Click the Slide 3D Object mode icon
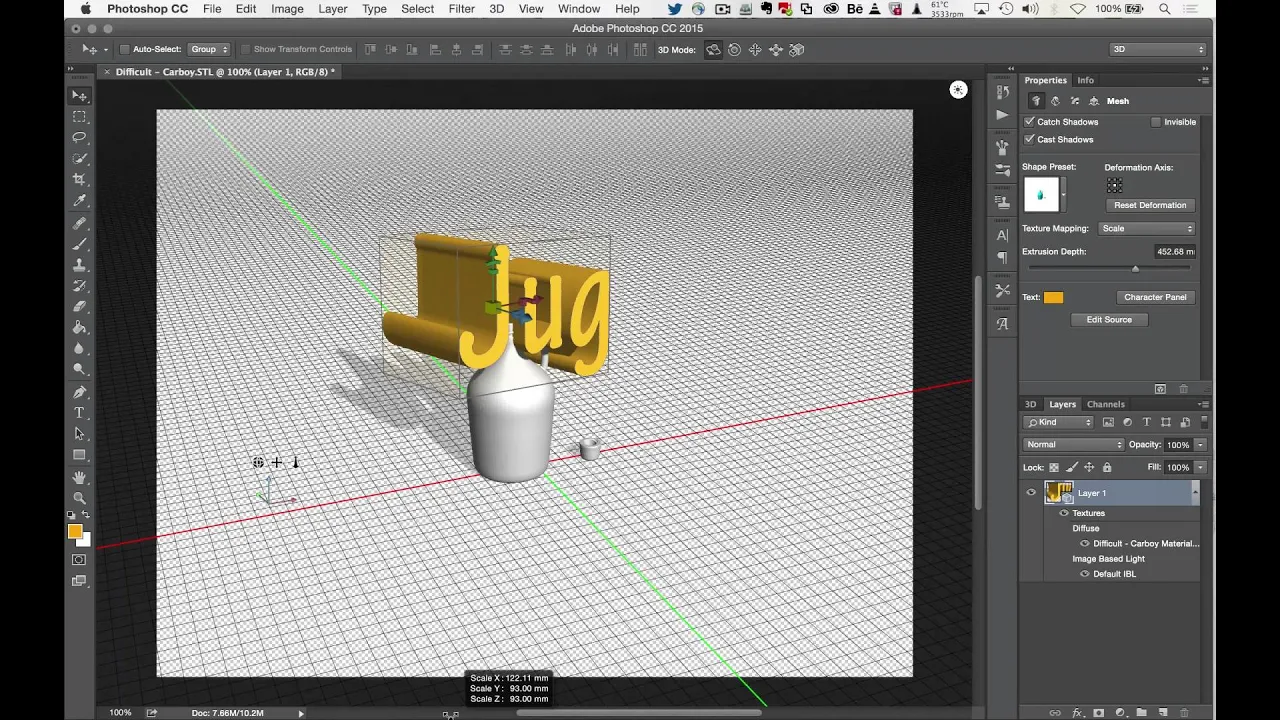Image resolution: width=1280 pixels, height=720 pixels. tap(776, 49)
